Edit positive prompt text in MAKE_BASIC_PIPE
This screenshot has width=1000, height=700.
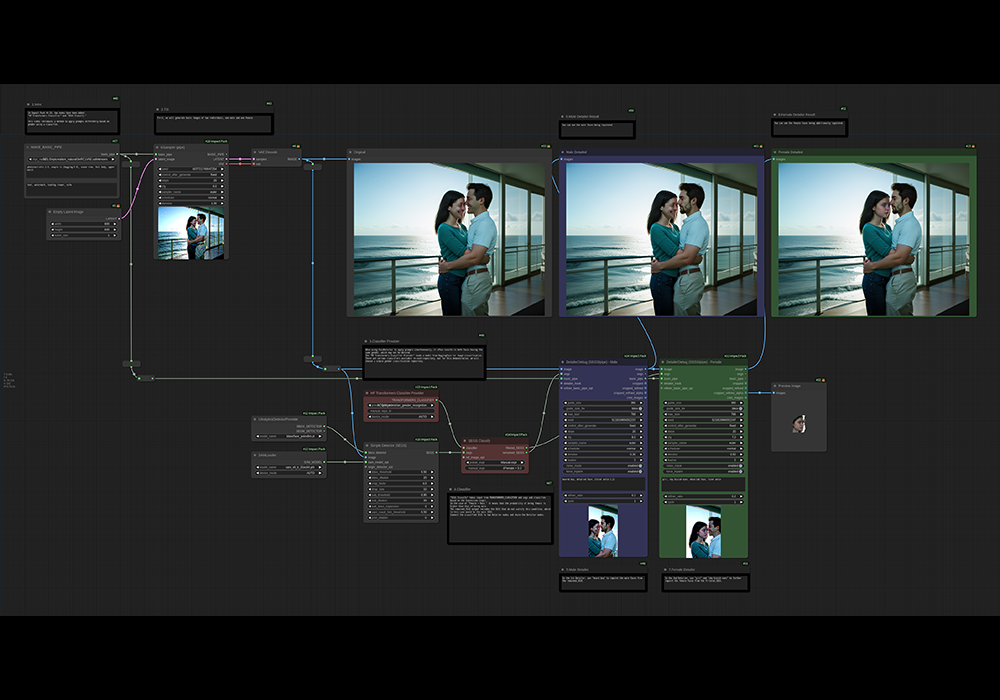pos(71,171)
